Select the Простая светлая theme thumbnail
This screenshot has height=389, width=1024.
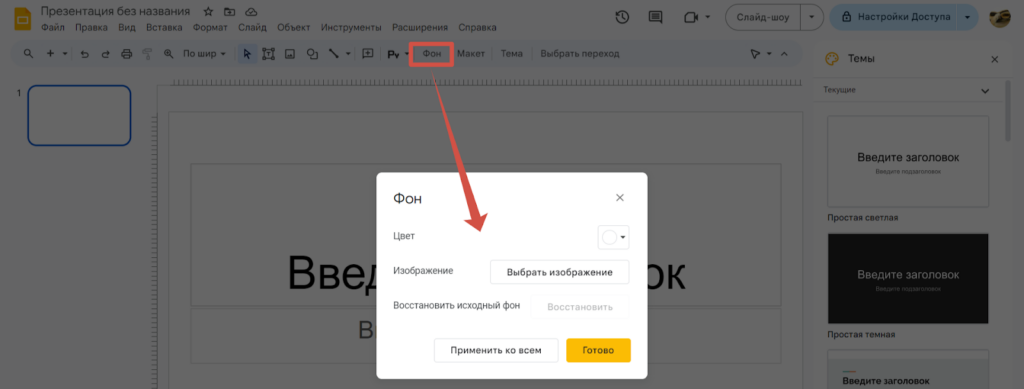(908, 162)
